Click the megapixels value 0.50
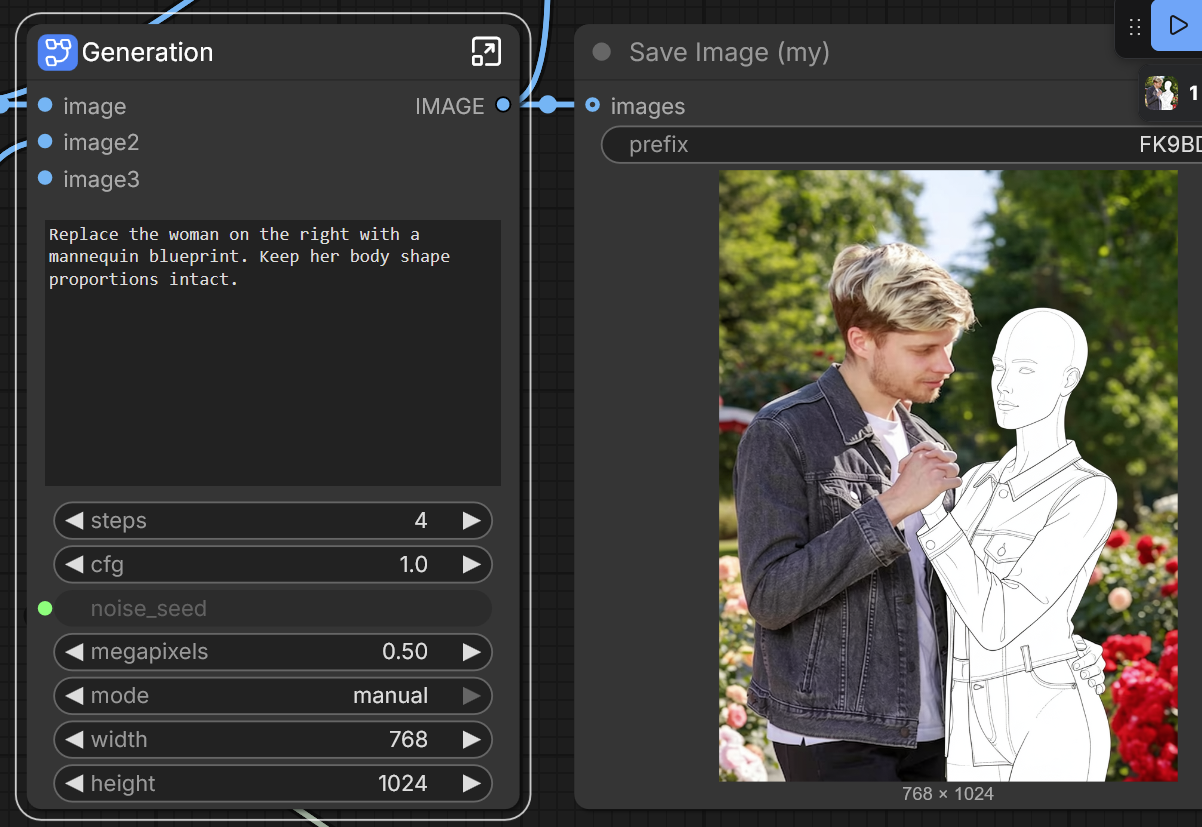Image resolution: width=1202 pixels, height=827 pixels. tap(405, 652)
